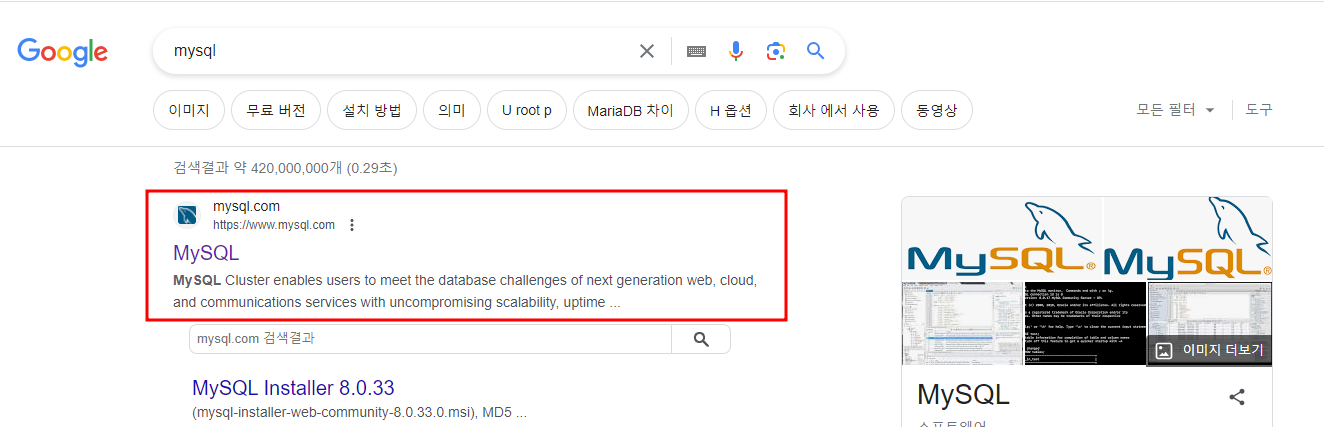The height and width of the screenshot is (427, 1324).
Task: Open the on-screen keyboard input tool
Action: (x=696, y=51)
